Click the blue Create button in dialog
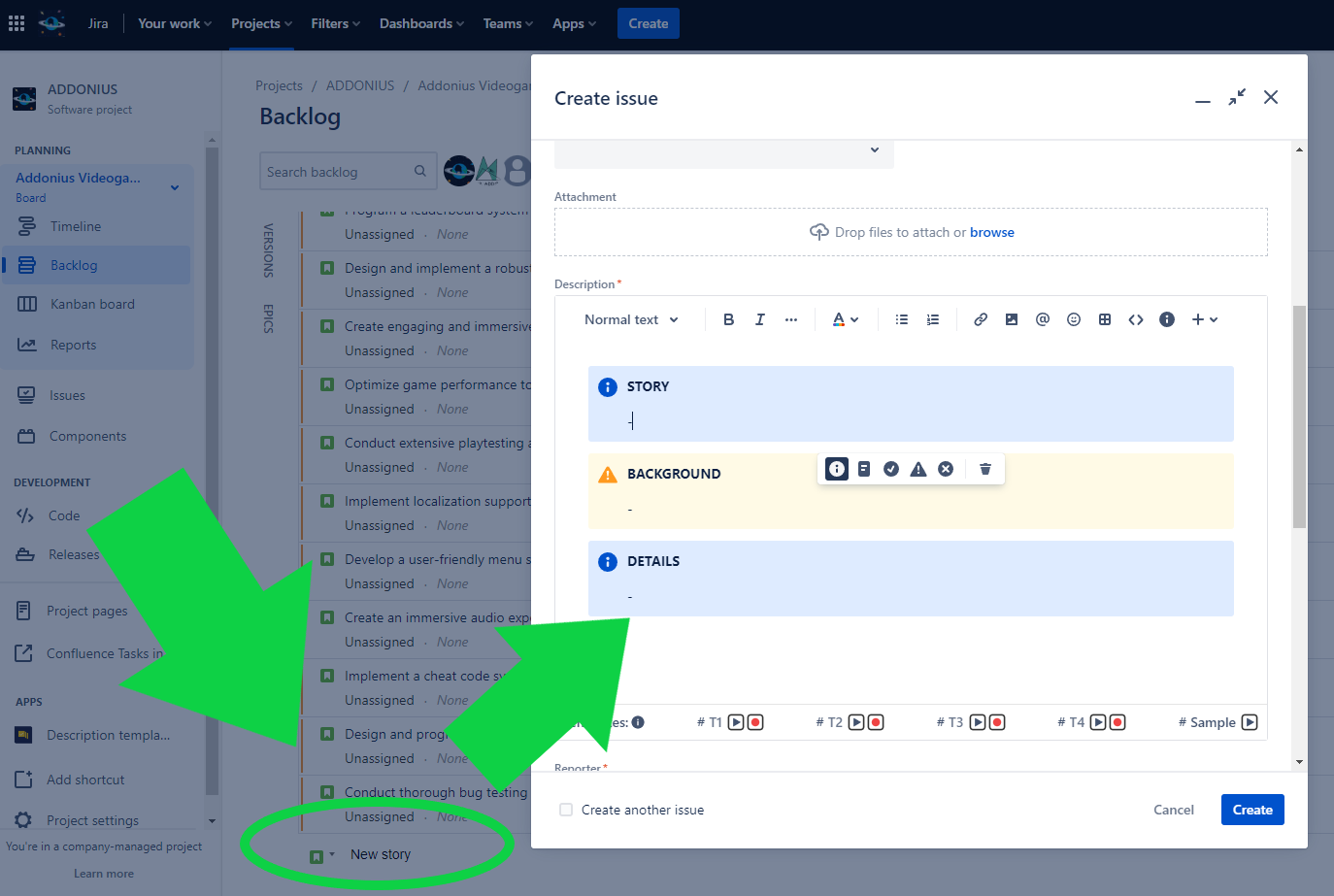This screenshot has width=1334, height=896. coord(1251,810)
